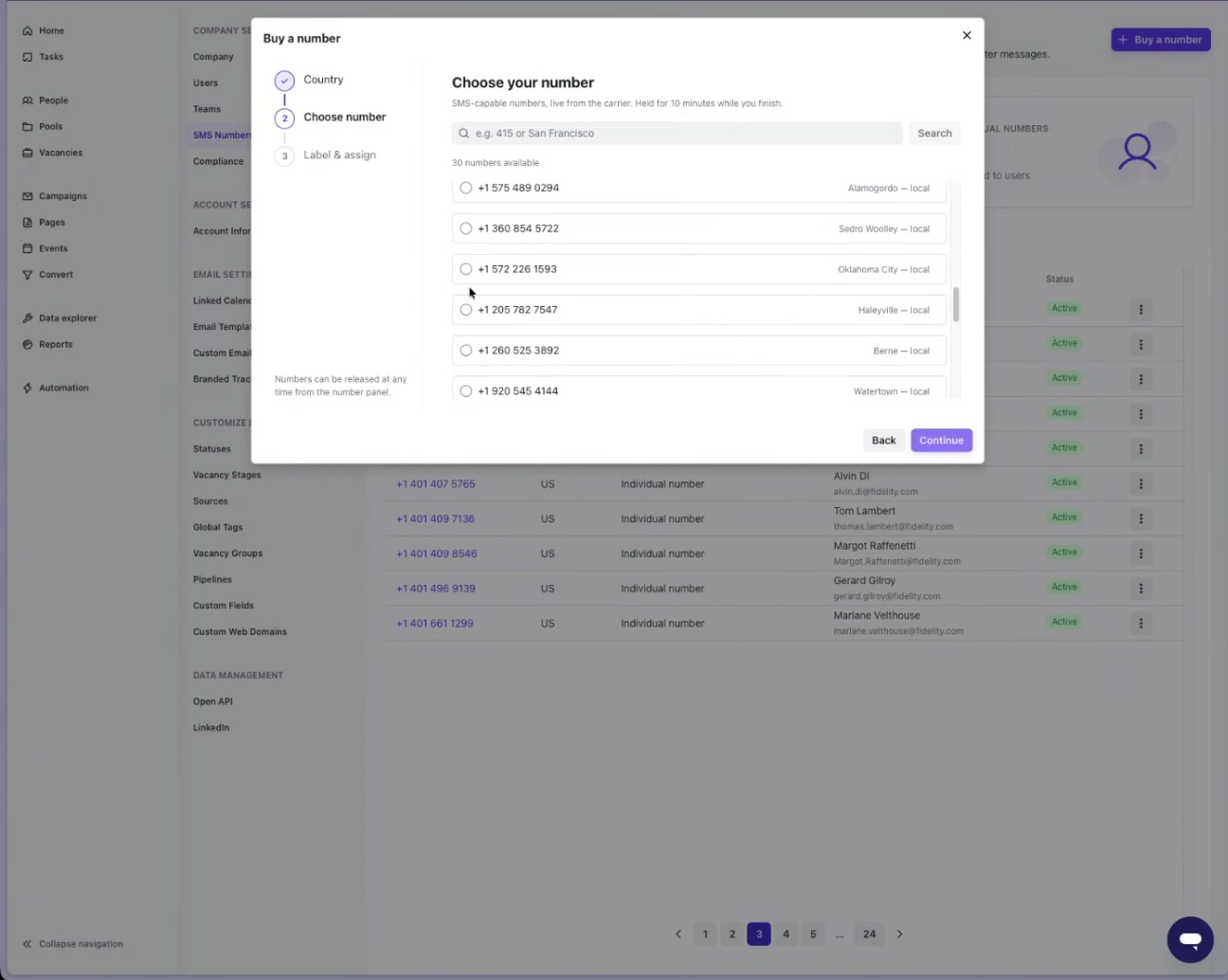Open the People icon in sidebar
The height and width of the screenshot is (980, 1228).
click(x=27, y=100)
